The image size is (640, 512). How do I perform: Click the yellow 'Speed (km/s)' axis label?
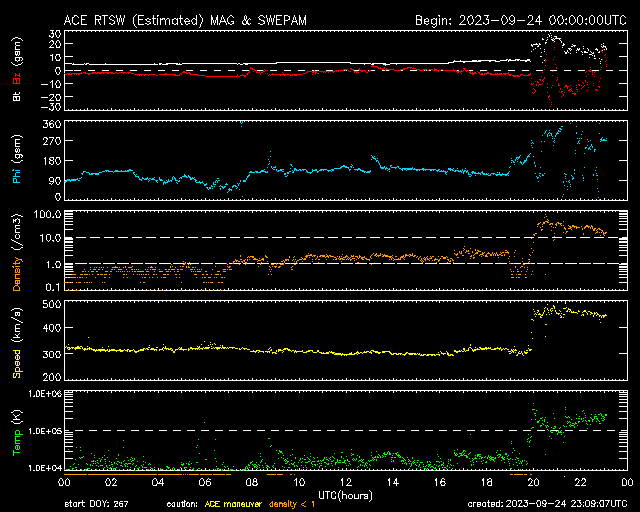17,343
